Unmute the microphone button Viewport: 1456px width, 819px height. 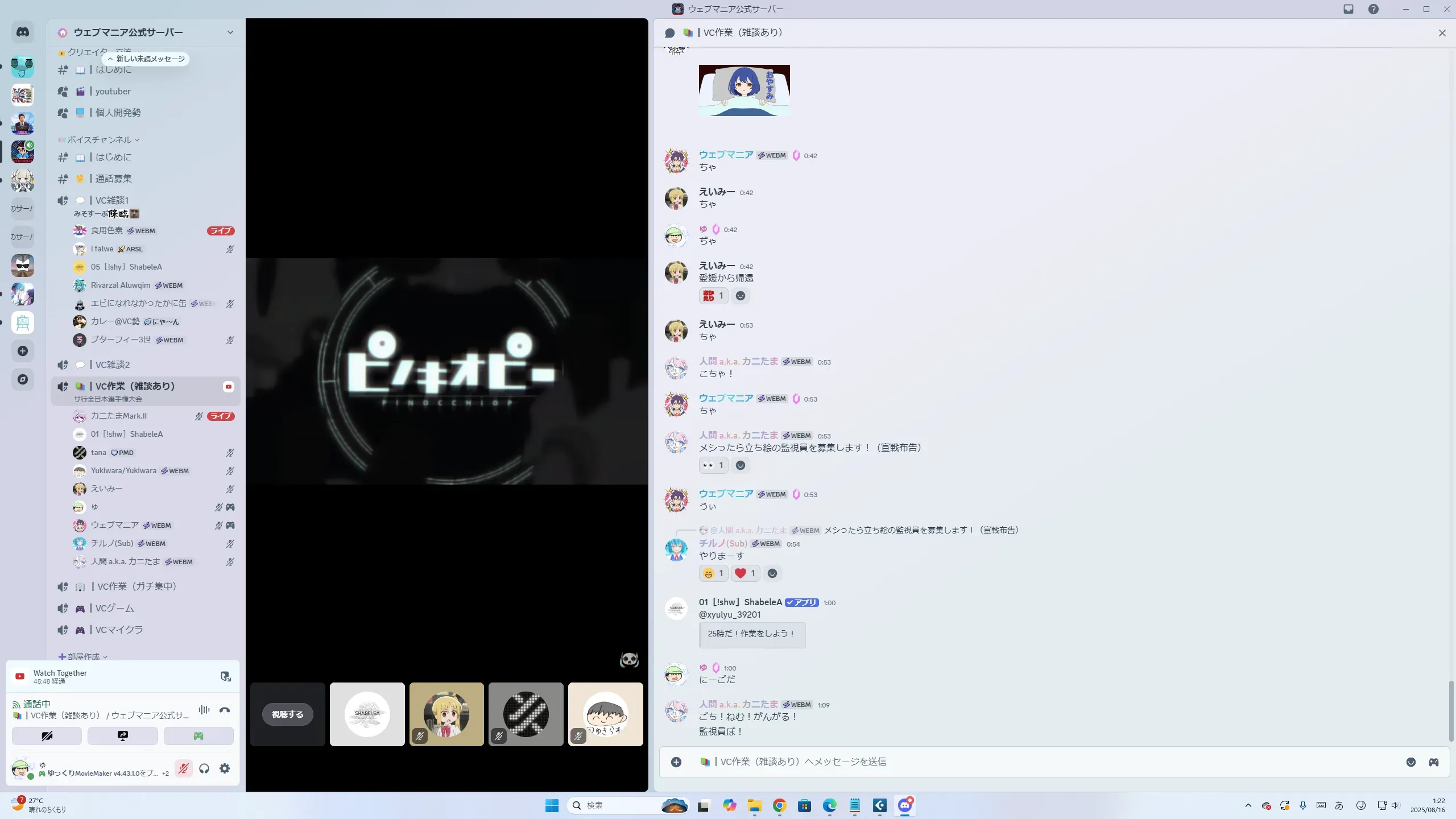tap(183, 768)
